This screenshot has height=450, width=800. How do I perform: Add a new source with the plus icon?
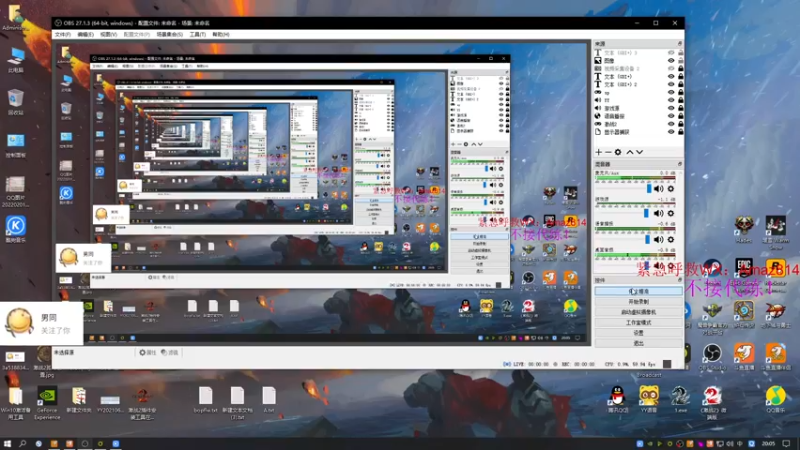tap(598, 152)
